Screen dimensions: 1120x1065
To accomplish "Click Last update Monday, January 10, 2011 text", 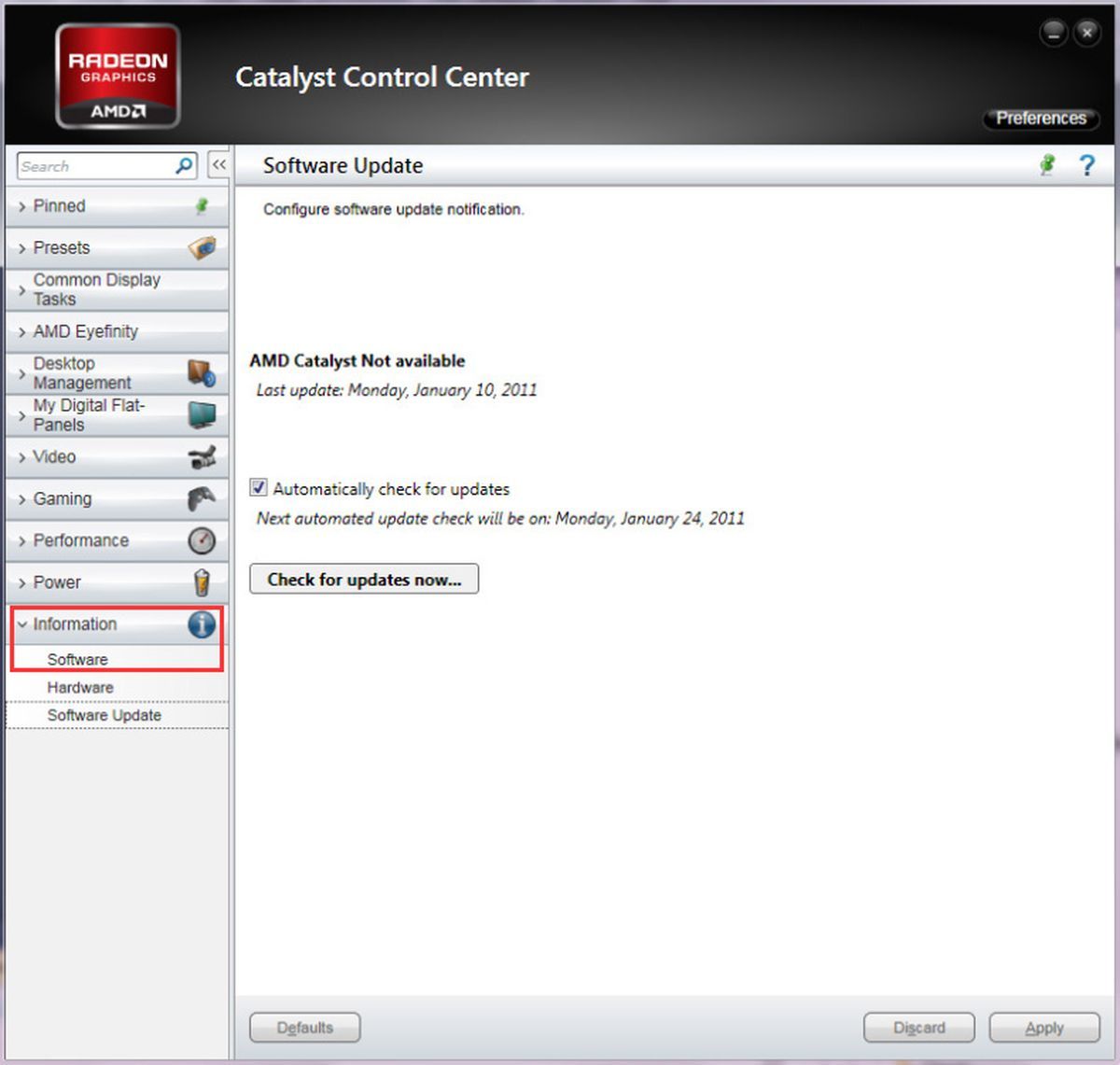I will (x=397, y=390).
